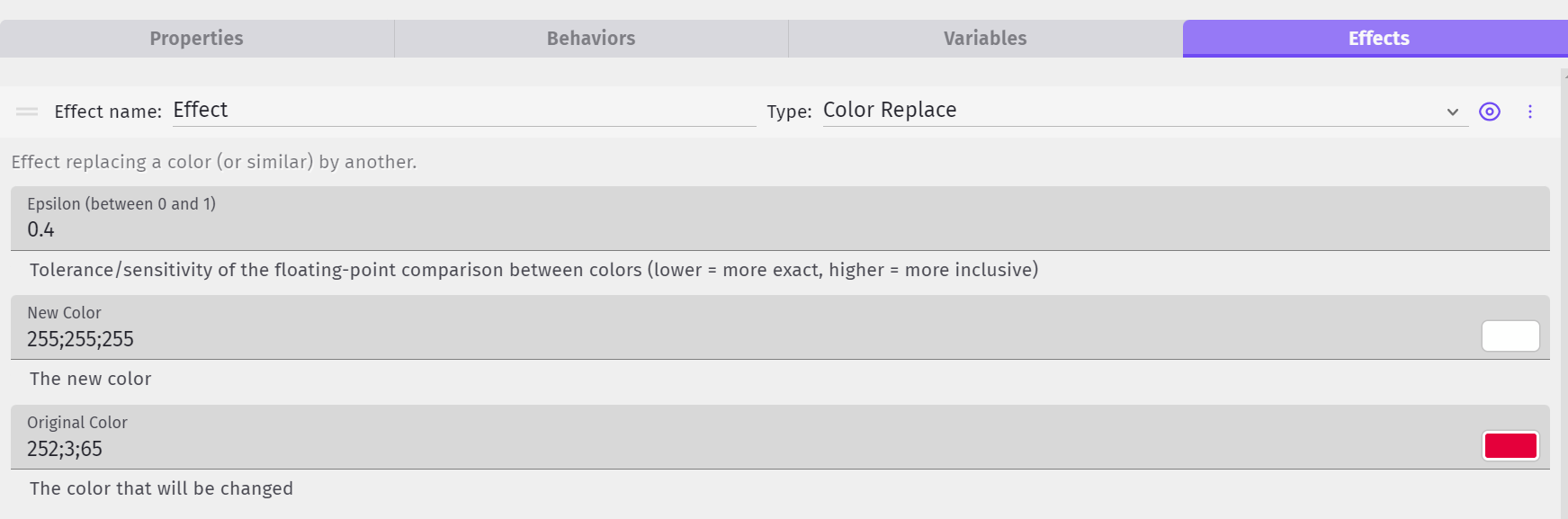Open the red Original Color swatch
Viewport: 1568px width, 519px height.
(x=1510, y=446)
